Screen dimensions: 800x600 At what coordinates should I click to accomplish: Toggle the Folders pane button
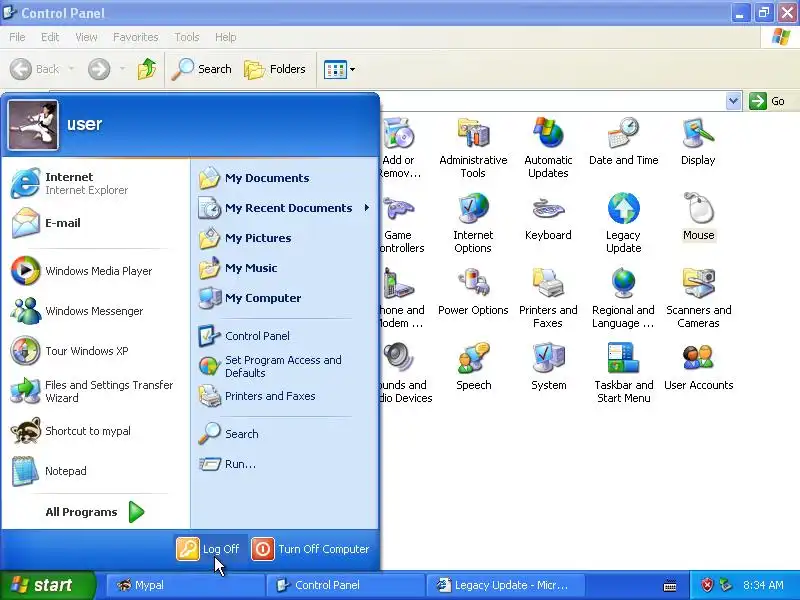click(x=275, y=69)
